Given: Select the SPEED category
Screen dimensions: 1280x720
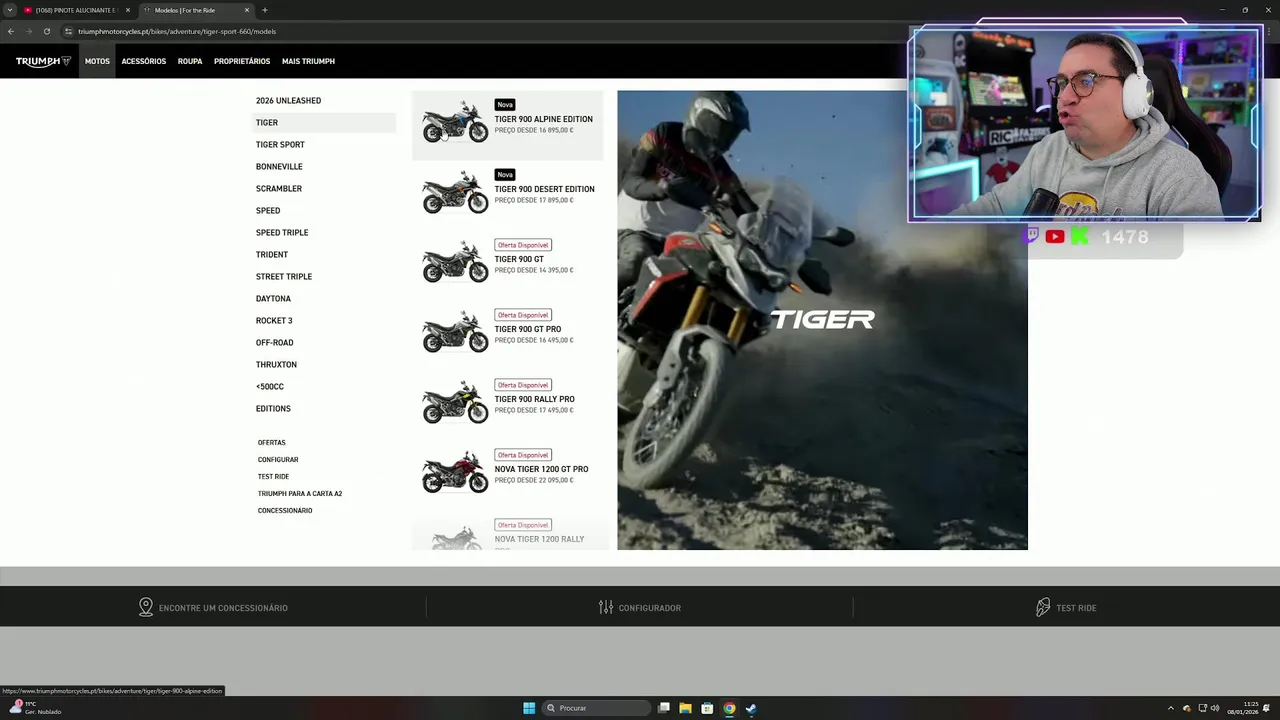Looking at the screenshot, I should point(268,211).
